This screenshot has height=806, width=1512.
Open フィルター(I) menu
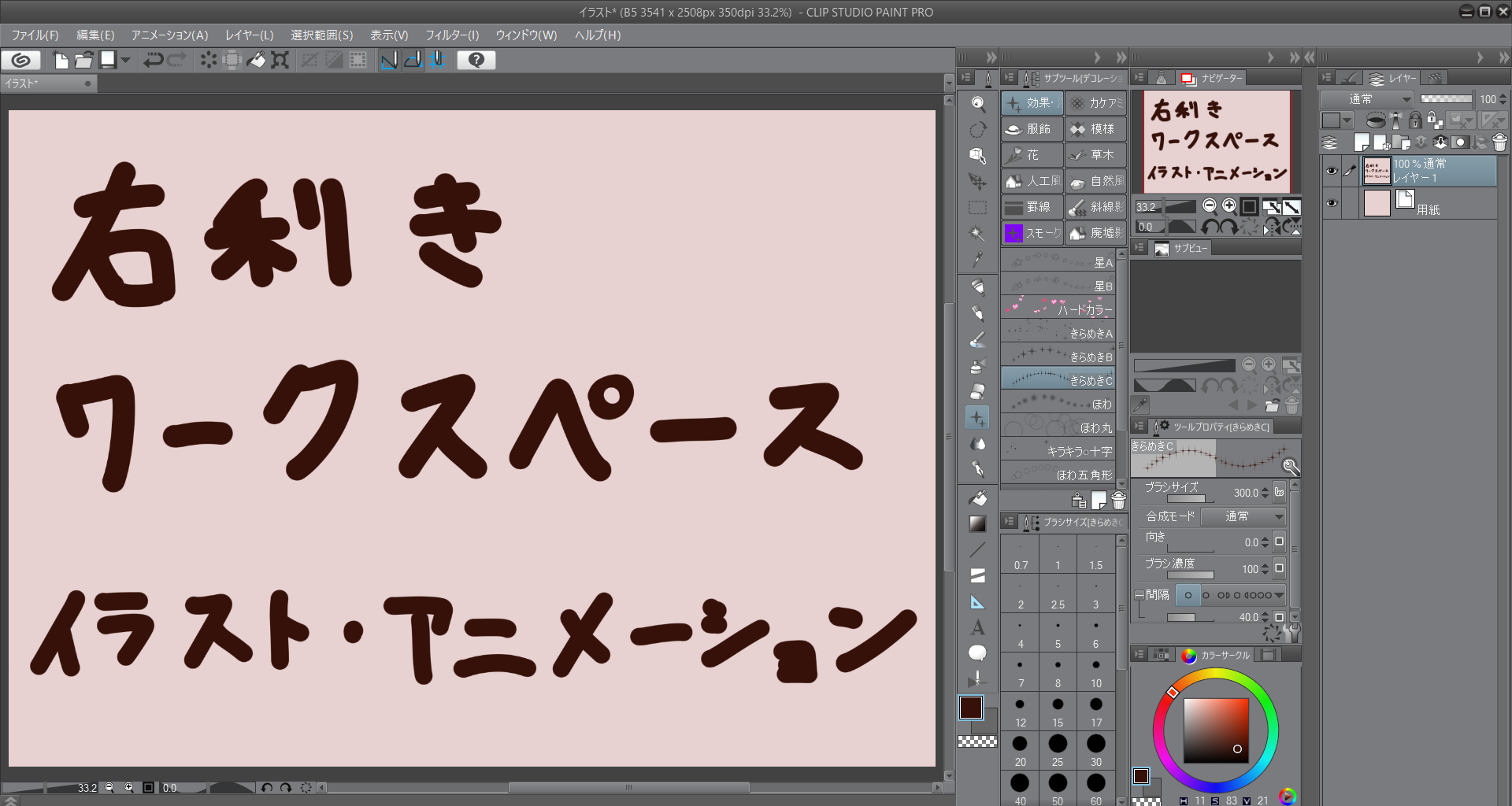click(452, 35)
